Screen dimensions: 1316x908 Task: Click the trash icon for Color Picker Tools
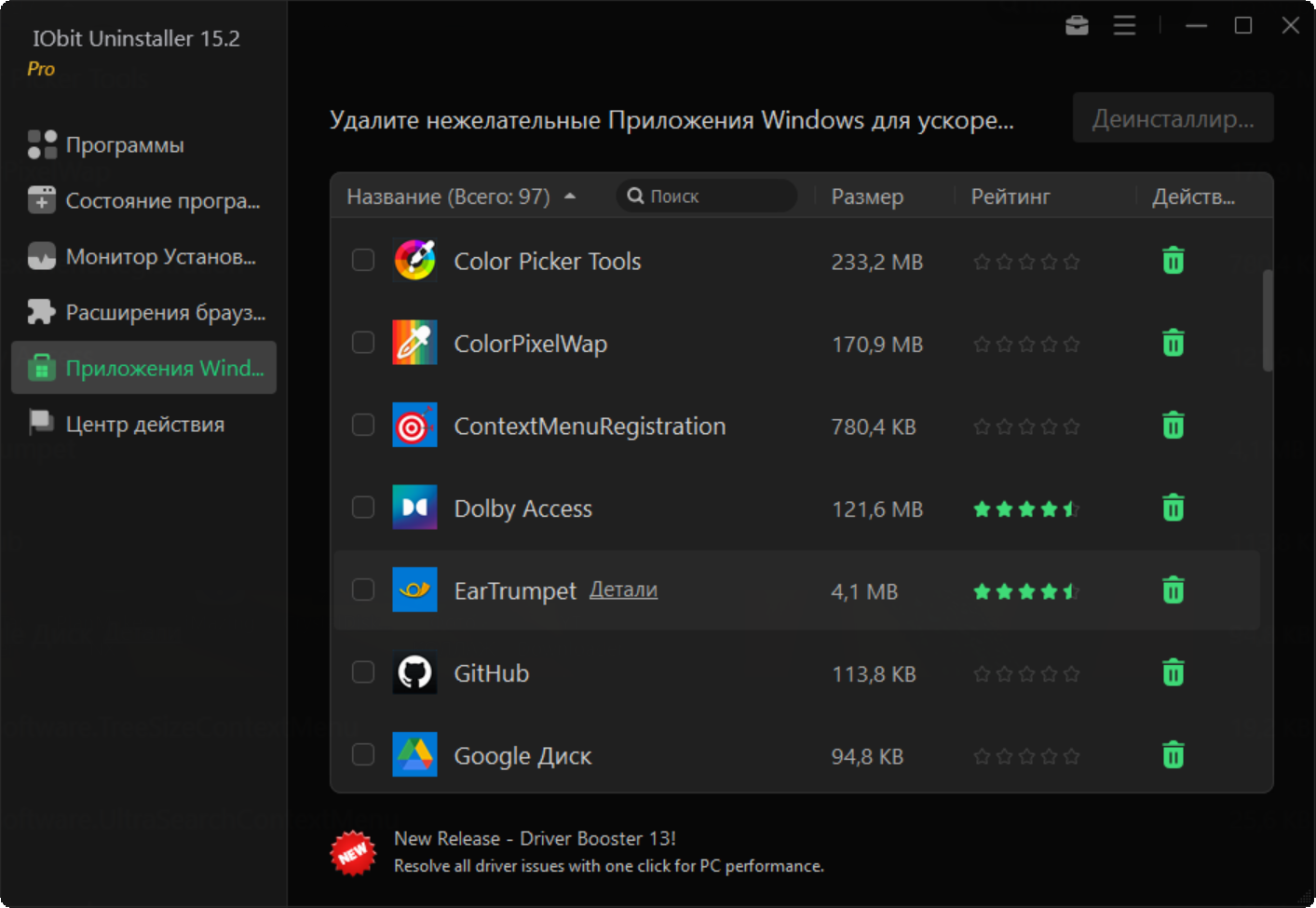click(1173, 261)
